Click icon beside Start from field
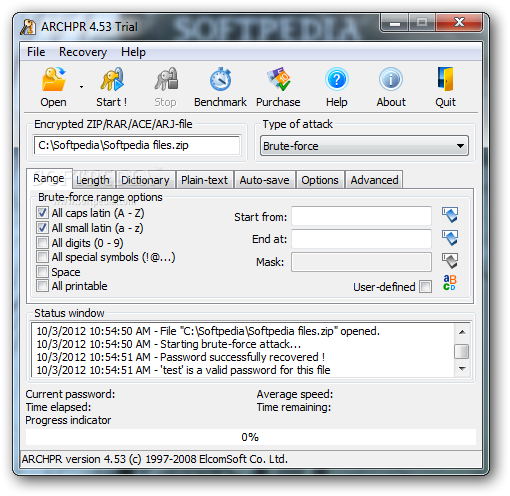 pyautogui.click(x=450, y=215)
